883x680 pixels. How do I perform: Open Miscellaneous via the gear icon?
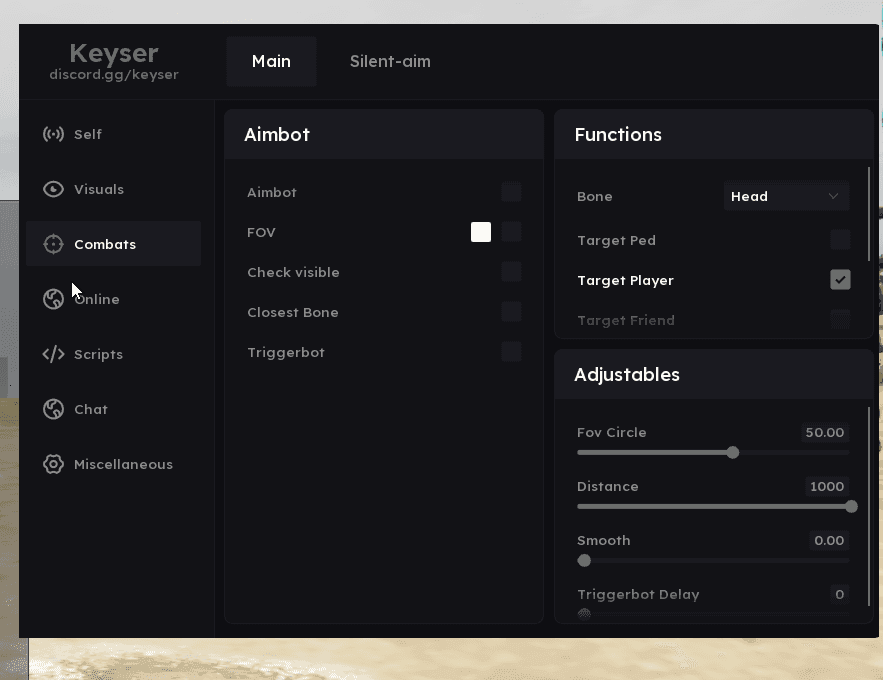pos(53,464)
